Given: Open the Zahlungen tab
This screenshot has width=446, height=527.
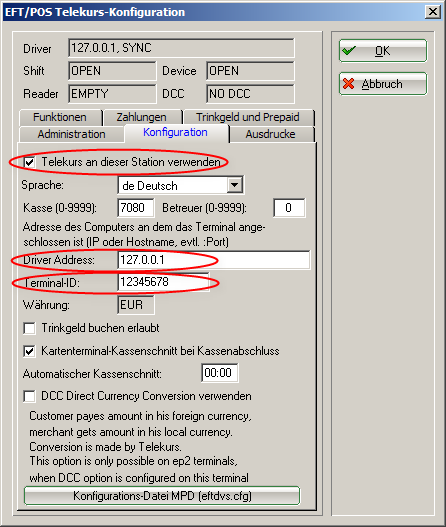Looking at the screenshot, I should [142, 117].
